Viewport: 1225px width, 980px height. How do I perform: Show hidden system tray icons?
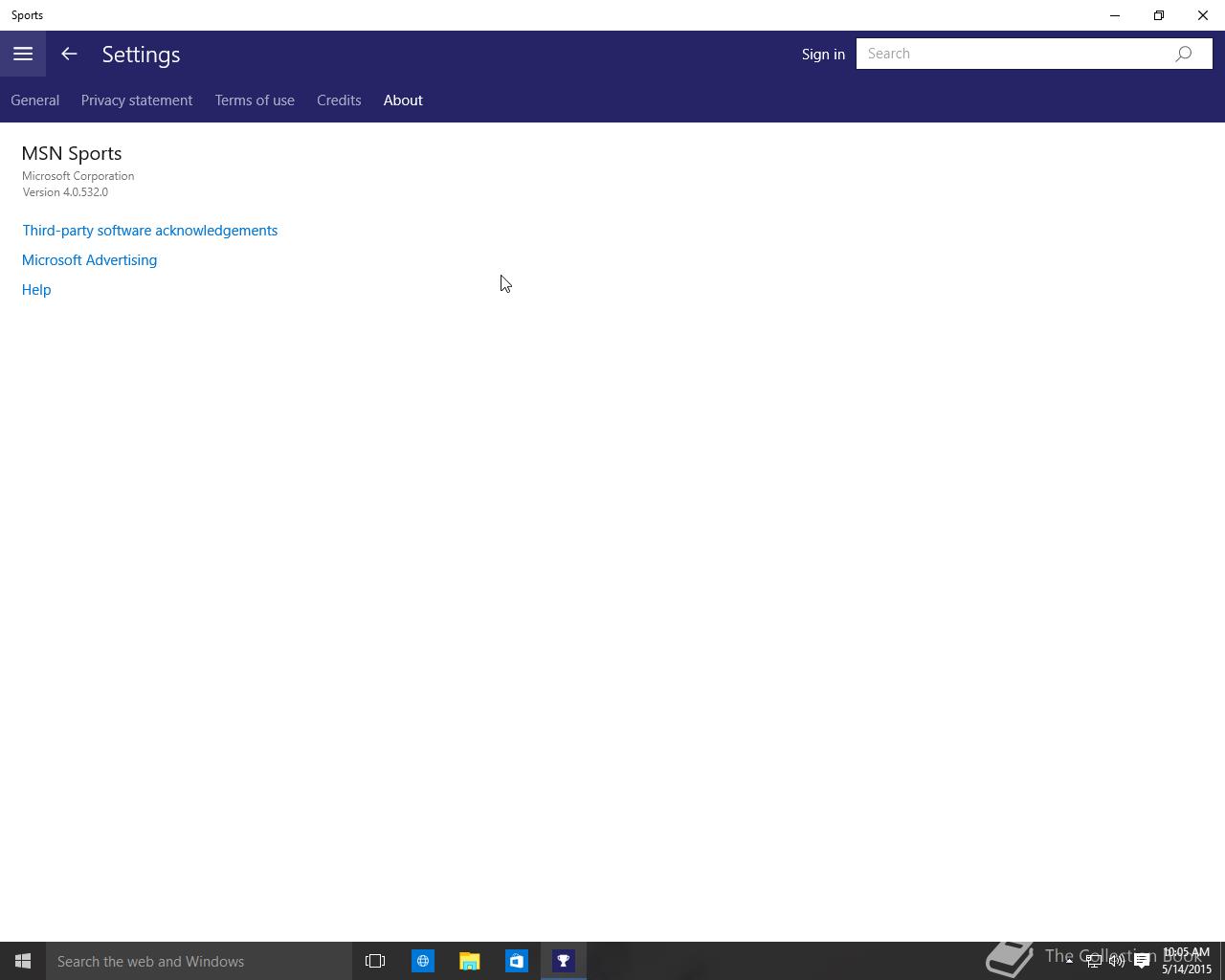(1069, 961)
